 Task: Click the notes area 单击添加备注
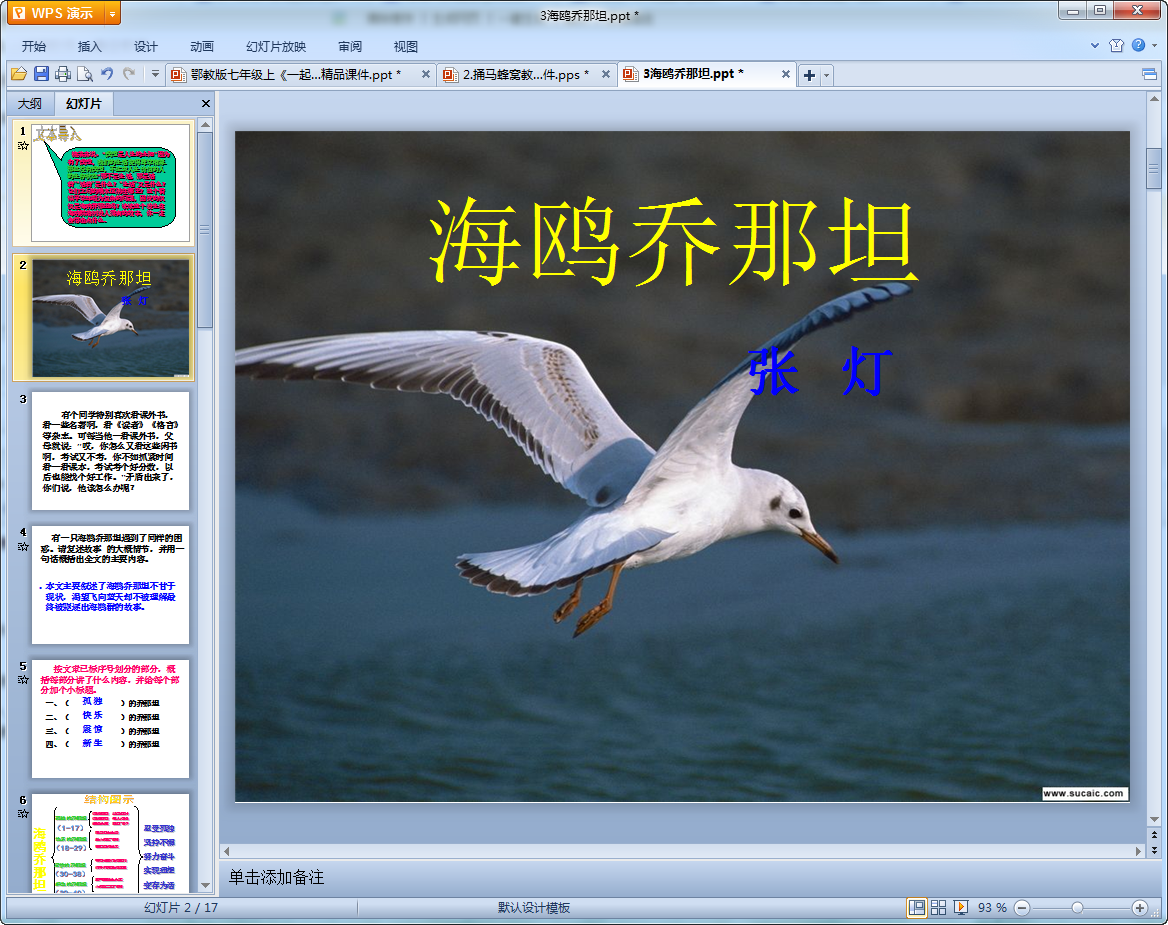click(x=276, y=877)
